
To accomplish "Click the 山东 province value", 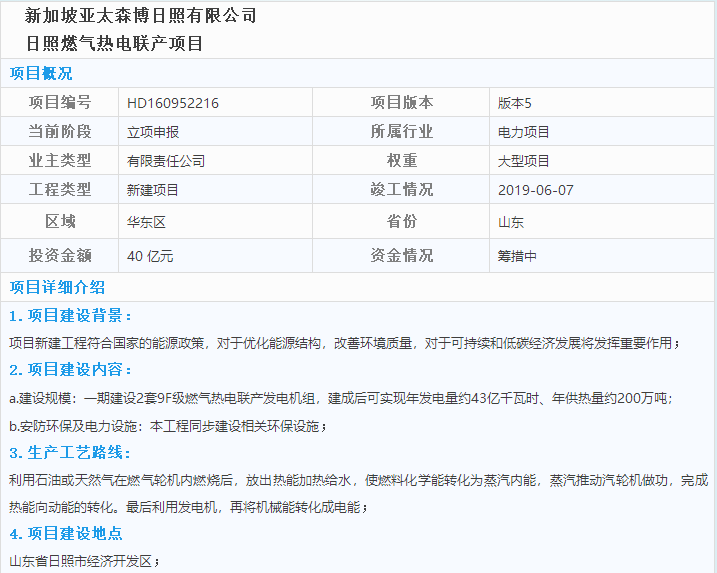I will pyautogui.click(x=511, y=222).
